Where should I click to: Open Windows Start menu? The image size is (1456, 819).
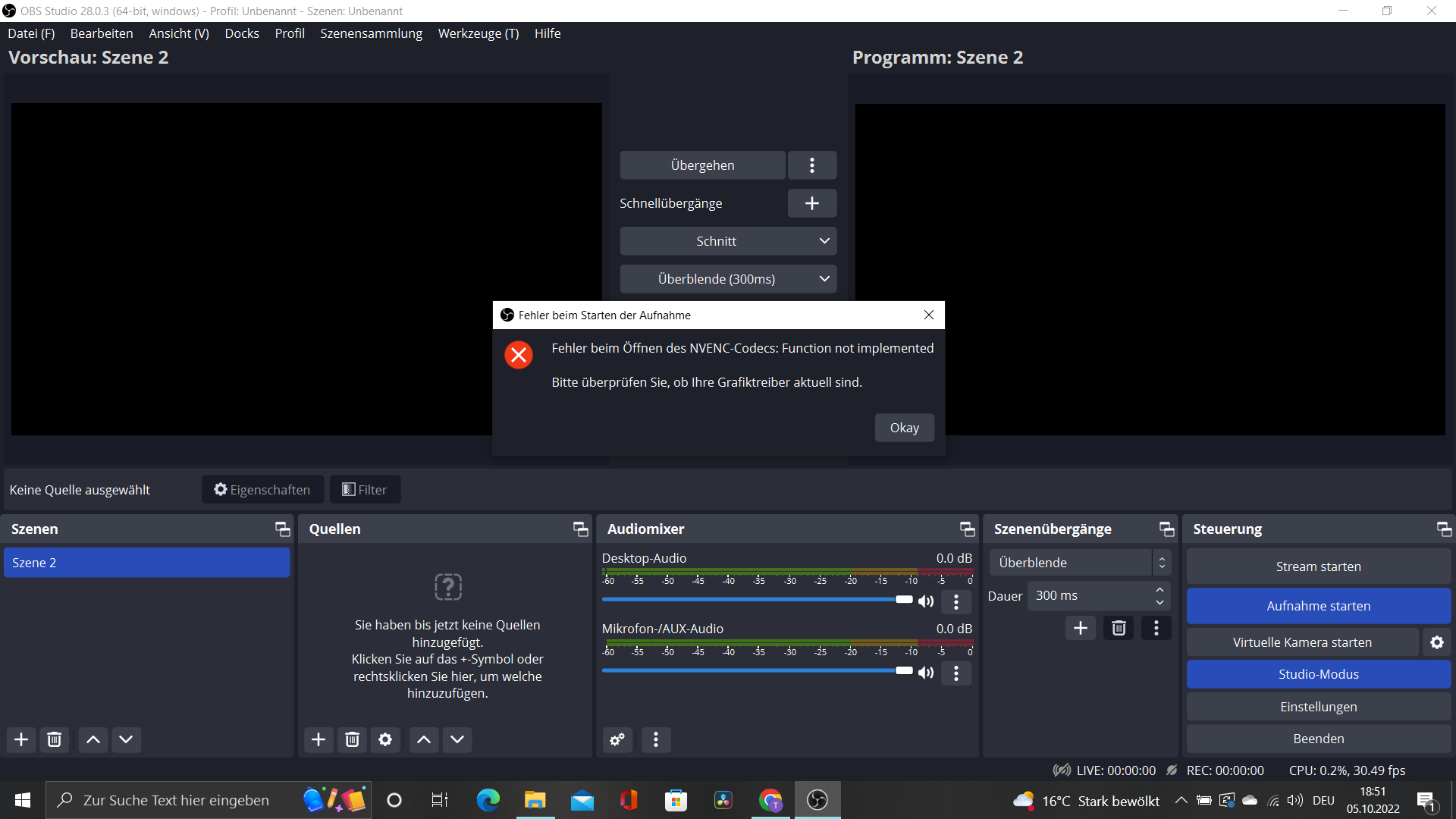[x=23, y=800]
